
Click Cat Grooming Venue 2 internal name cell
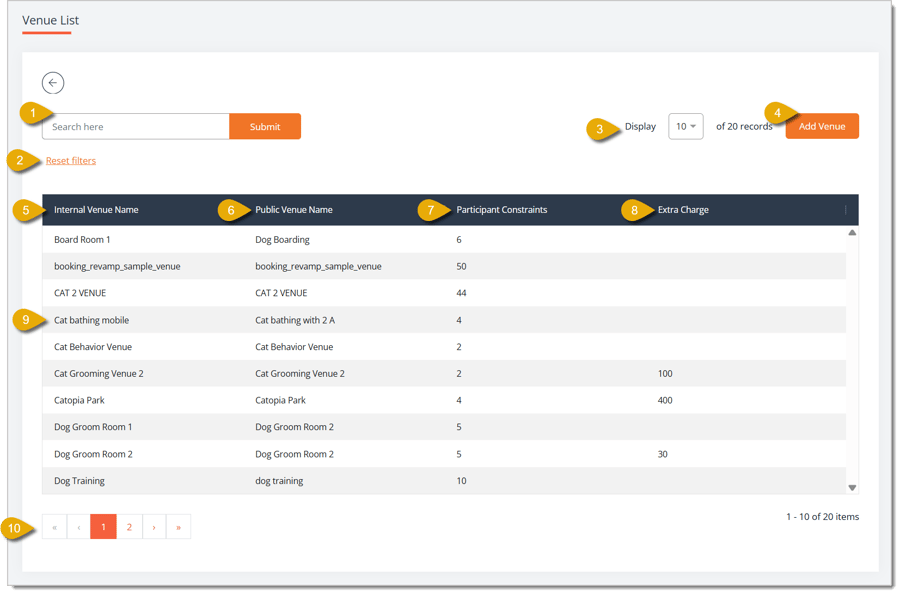point(99,375)
